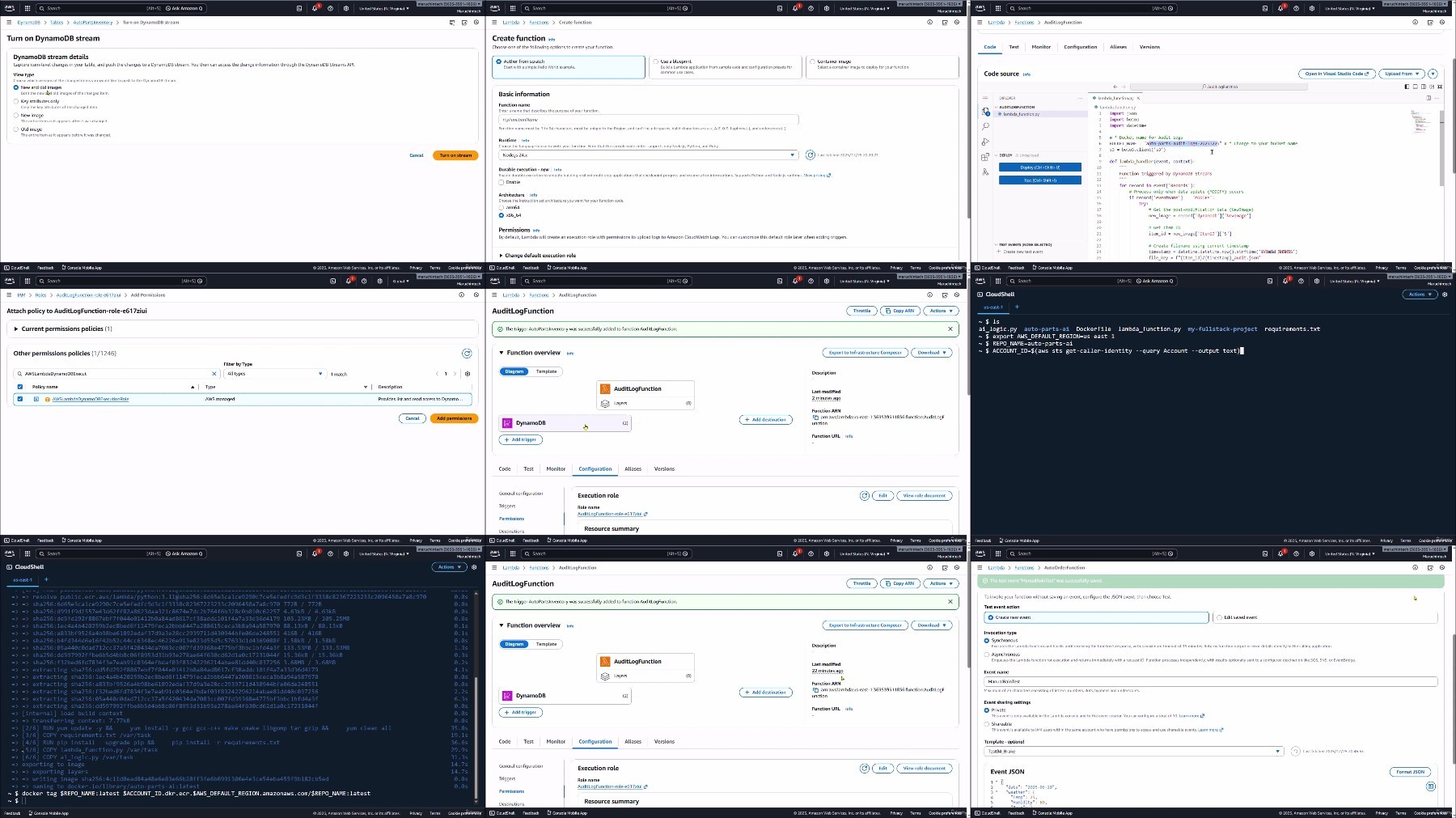Open the Versions tab above Code source
The width and height of the screenshot is (1456, 818).
(1149, 47)
